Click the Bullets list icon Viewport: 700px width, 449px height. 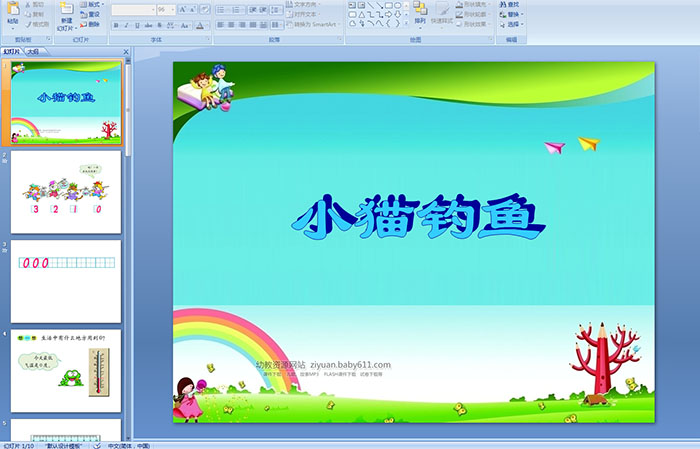(222, 9)
